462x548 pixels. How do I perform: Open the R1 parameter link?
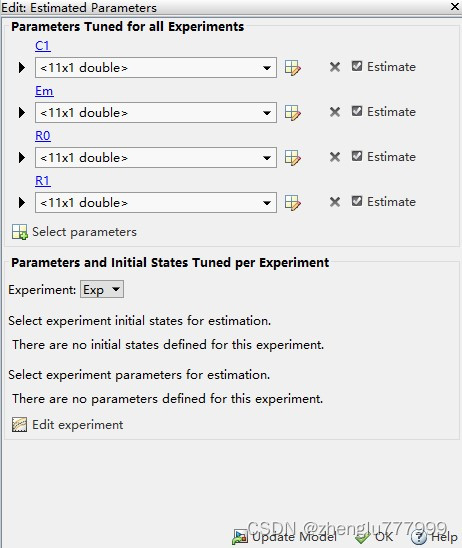[43, 181]
